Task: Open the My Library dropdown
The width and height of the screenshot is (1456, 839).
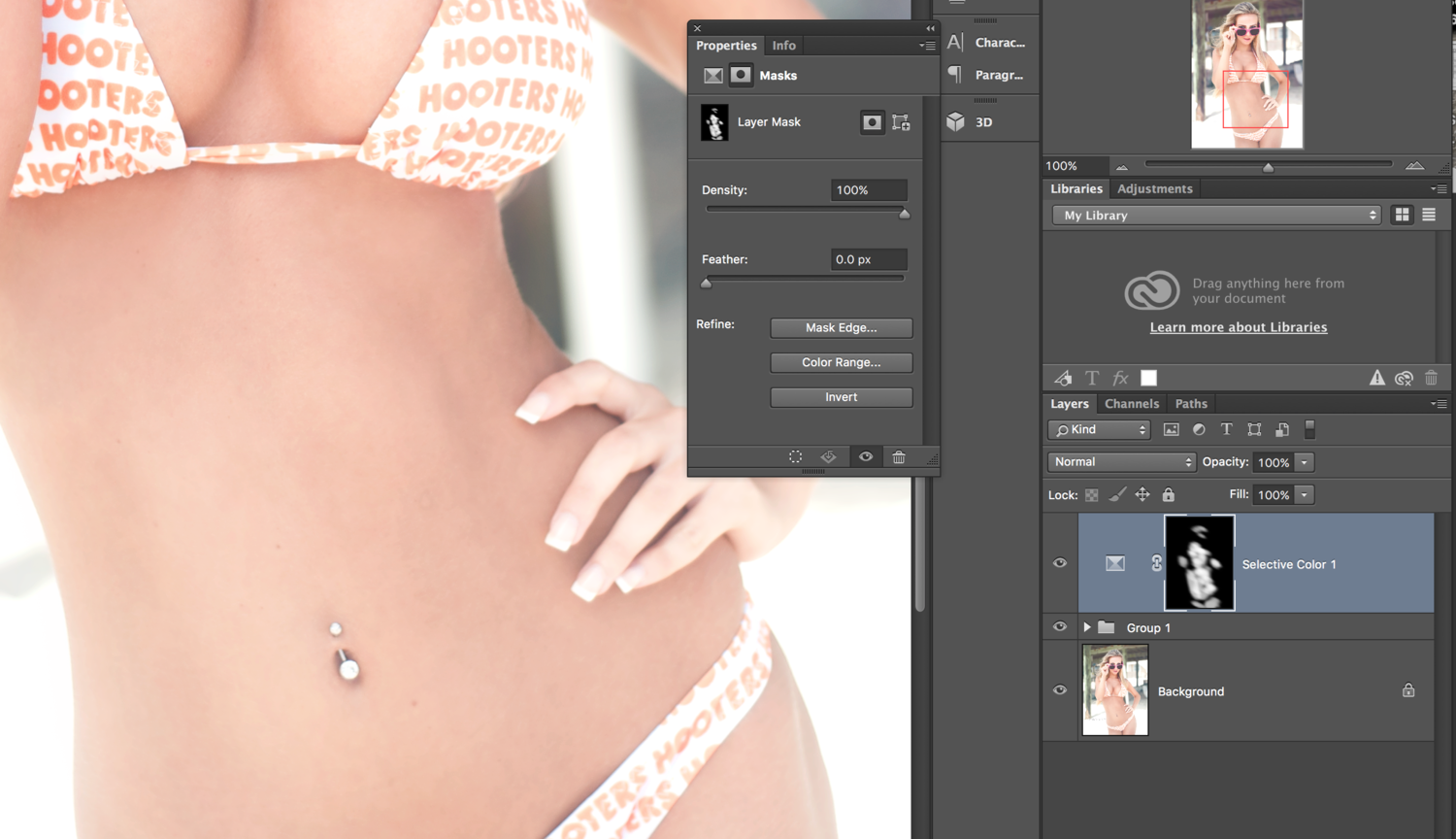Action: (x=1216, y=215)
